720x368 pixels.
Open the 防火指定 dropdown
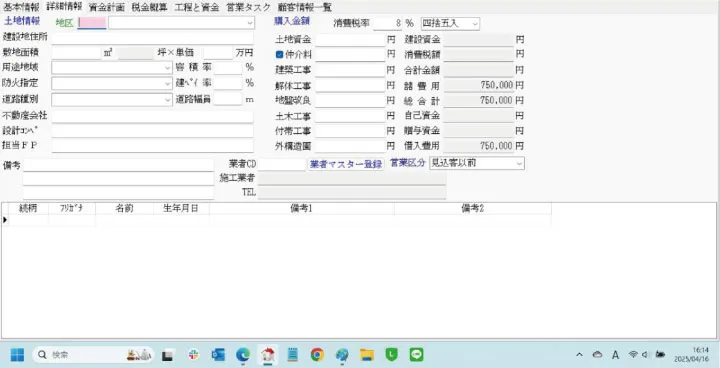click(168, 84)
